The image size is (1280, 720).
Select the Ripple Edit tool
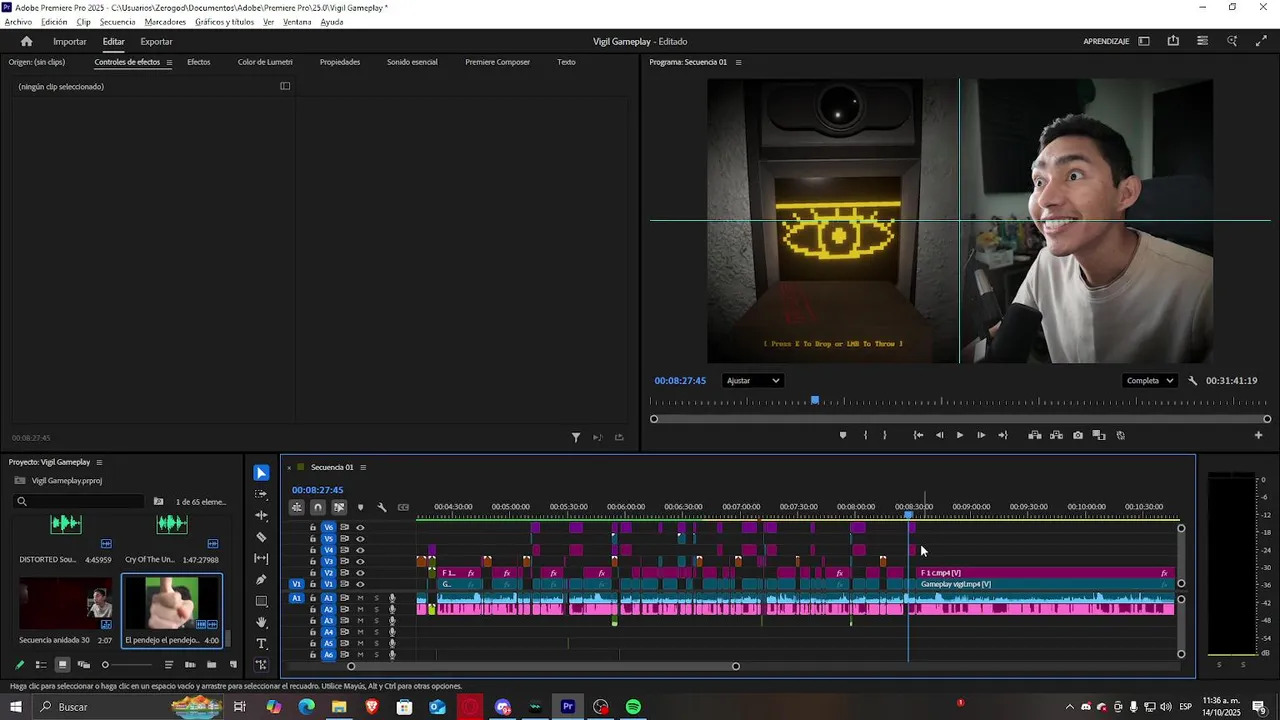click(261, 516)
